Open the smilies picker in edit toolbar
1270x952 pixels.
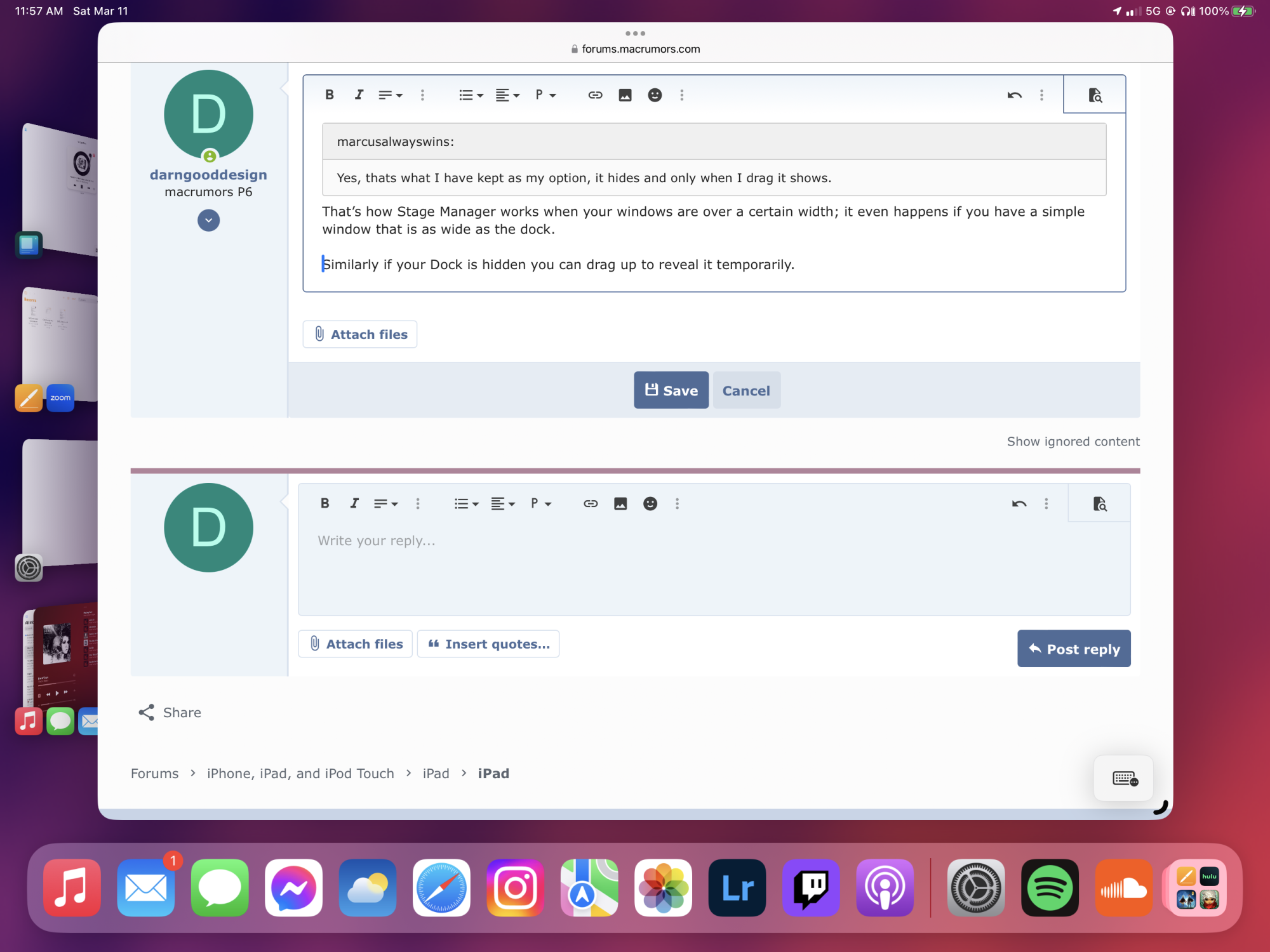click(655, 95)
